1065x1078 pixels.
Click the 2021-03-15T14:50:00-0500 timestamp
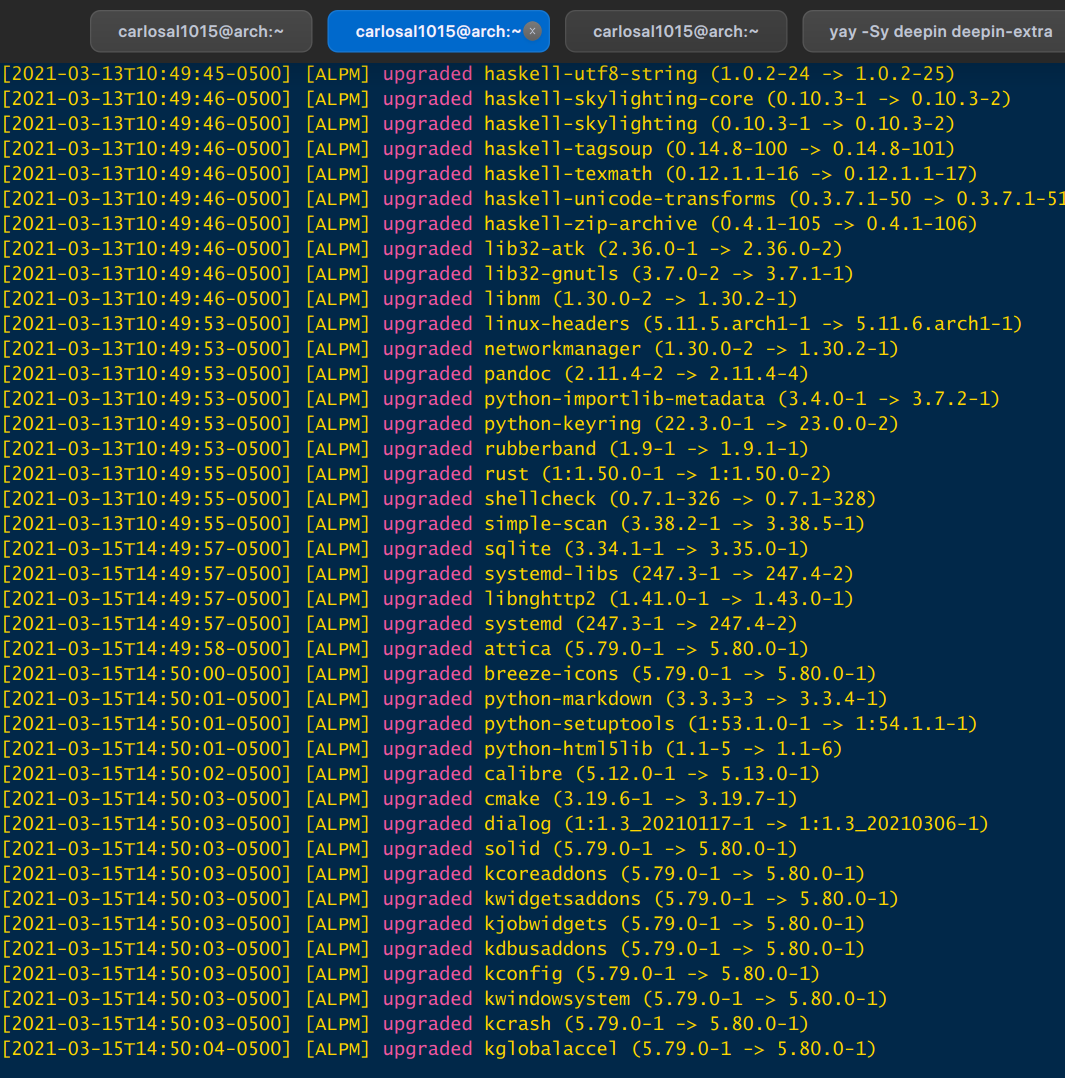146,674
